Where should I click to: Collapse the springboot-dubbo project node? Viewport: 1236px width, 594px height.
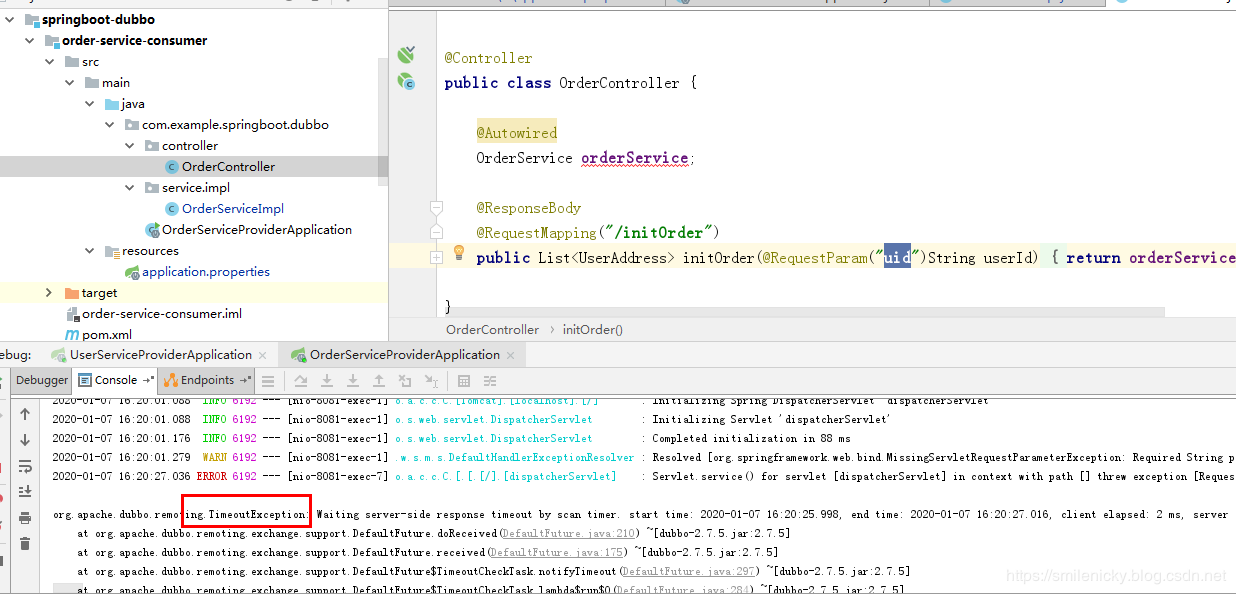[8, 19]
